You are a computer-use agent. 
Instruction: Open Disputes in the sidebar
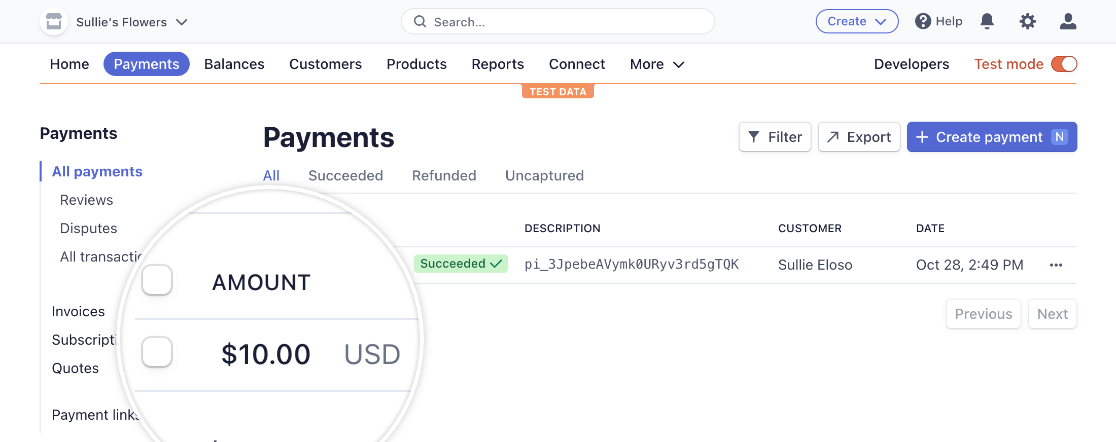pyautogui.click(x=88, y=228)
